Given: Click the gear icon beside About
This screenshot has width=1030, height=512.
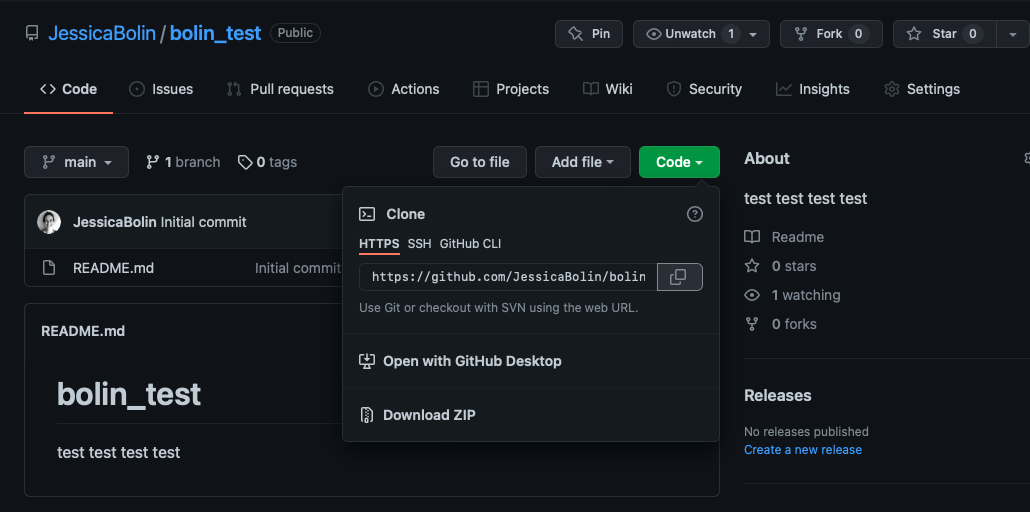Looking at the screenshot, I should tap(1026, 159).
